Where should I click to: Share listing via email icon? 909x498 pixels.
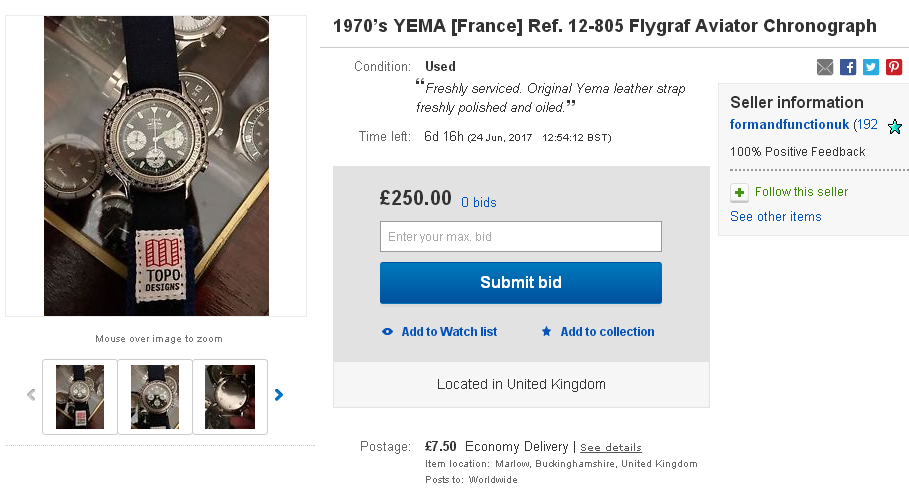point(825,67)
